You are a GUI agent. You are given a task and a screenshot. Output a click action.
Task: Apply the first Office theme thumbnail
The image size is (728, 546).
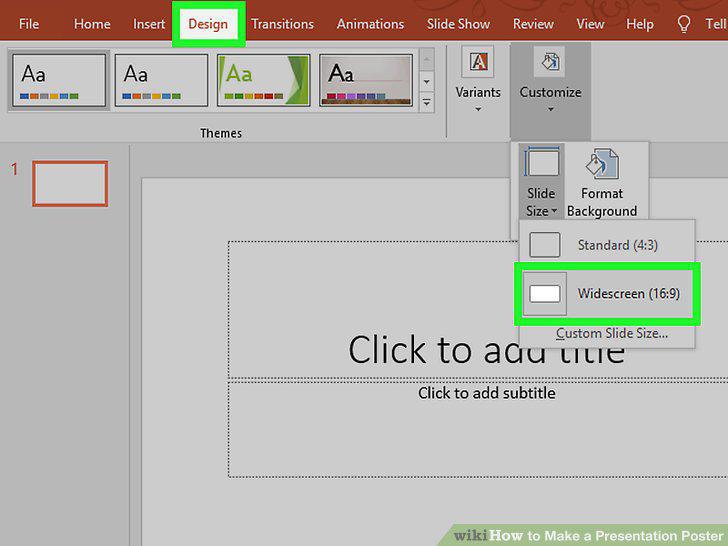(x=59, y=80)
